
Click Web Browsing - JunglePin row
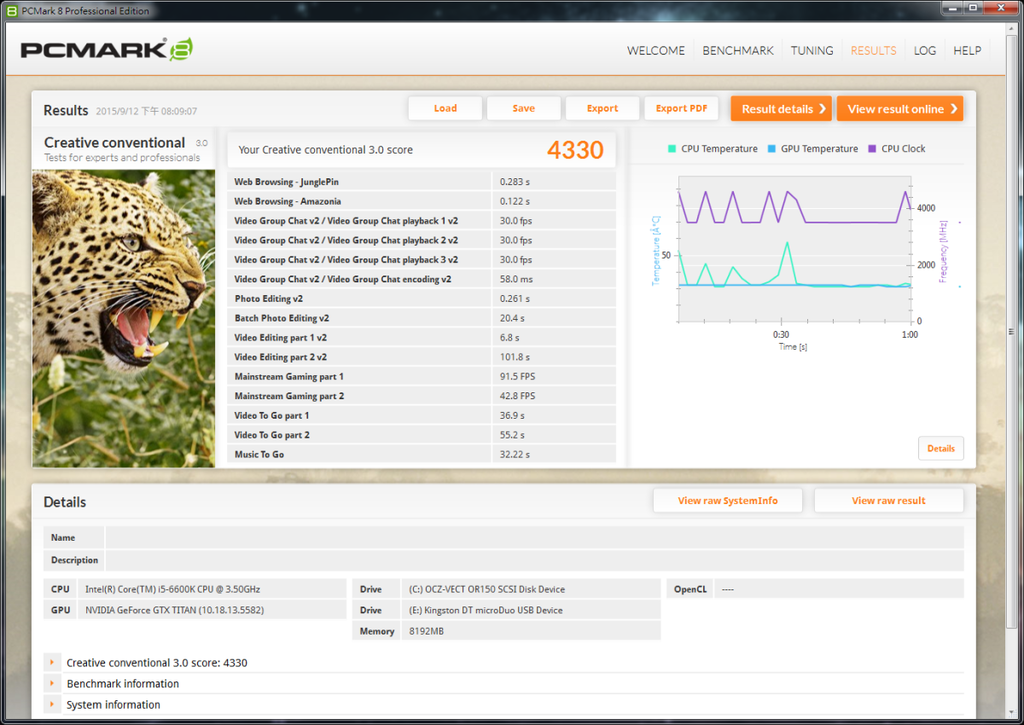(x=421, y=182)
